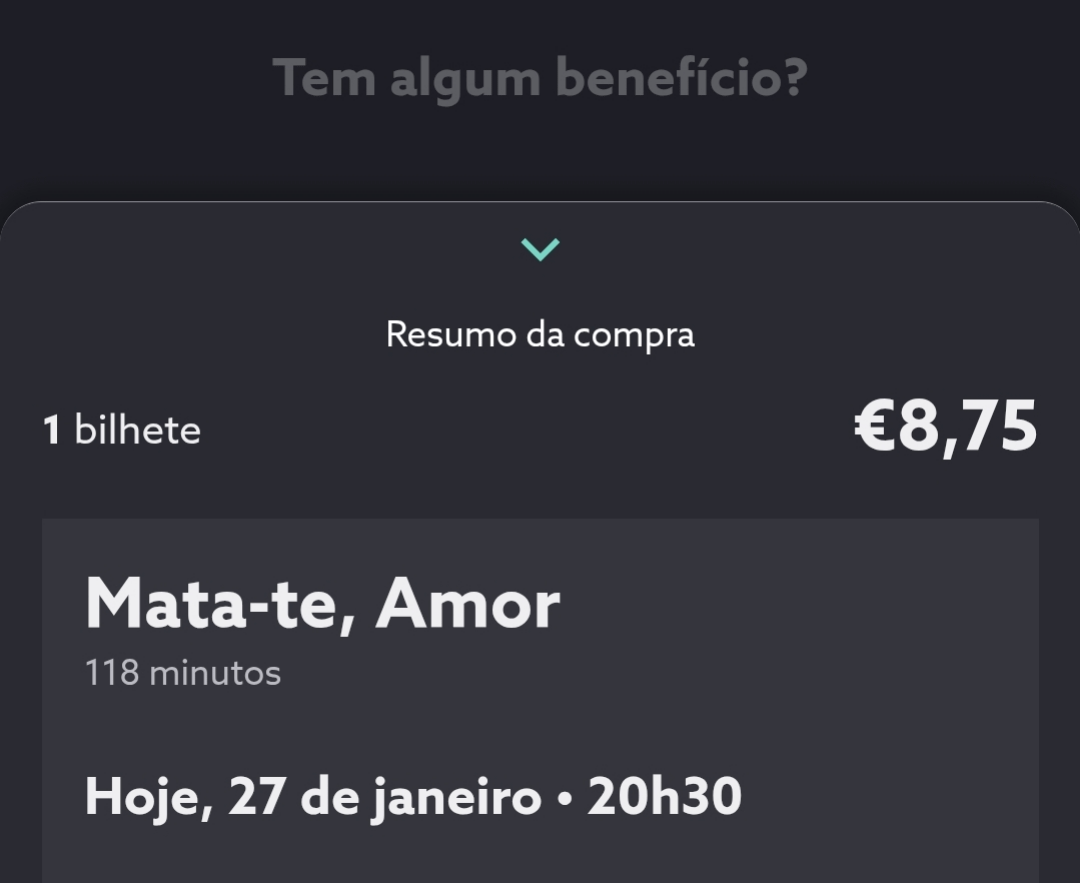Open the Mata-te, Amor movie title
Screen dimensions: 1080x883
coord(322,601)
